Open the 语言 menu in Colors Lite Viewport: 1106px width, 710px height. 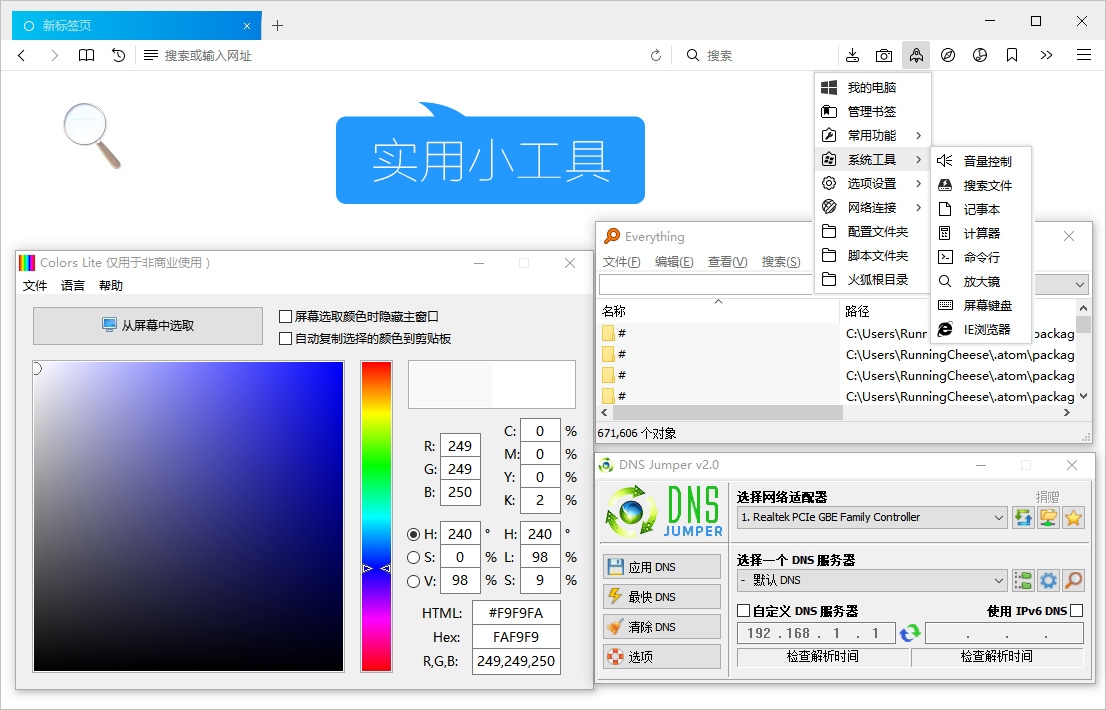tap(72, 285)
